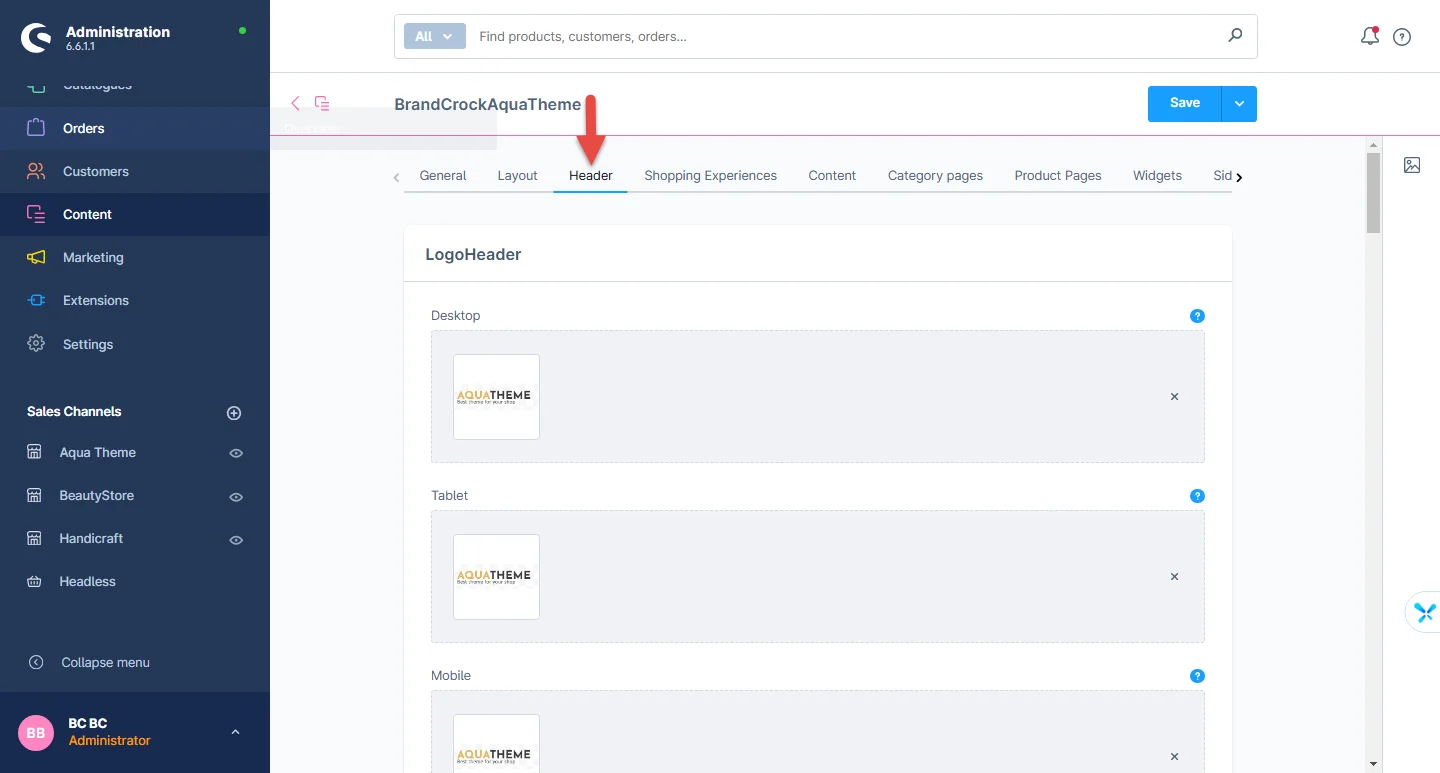The height and width of the screenshot is (773, 1440).
Task: Open the media image icon in right sidebar
Action: tap(1412, 165)
